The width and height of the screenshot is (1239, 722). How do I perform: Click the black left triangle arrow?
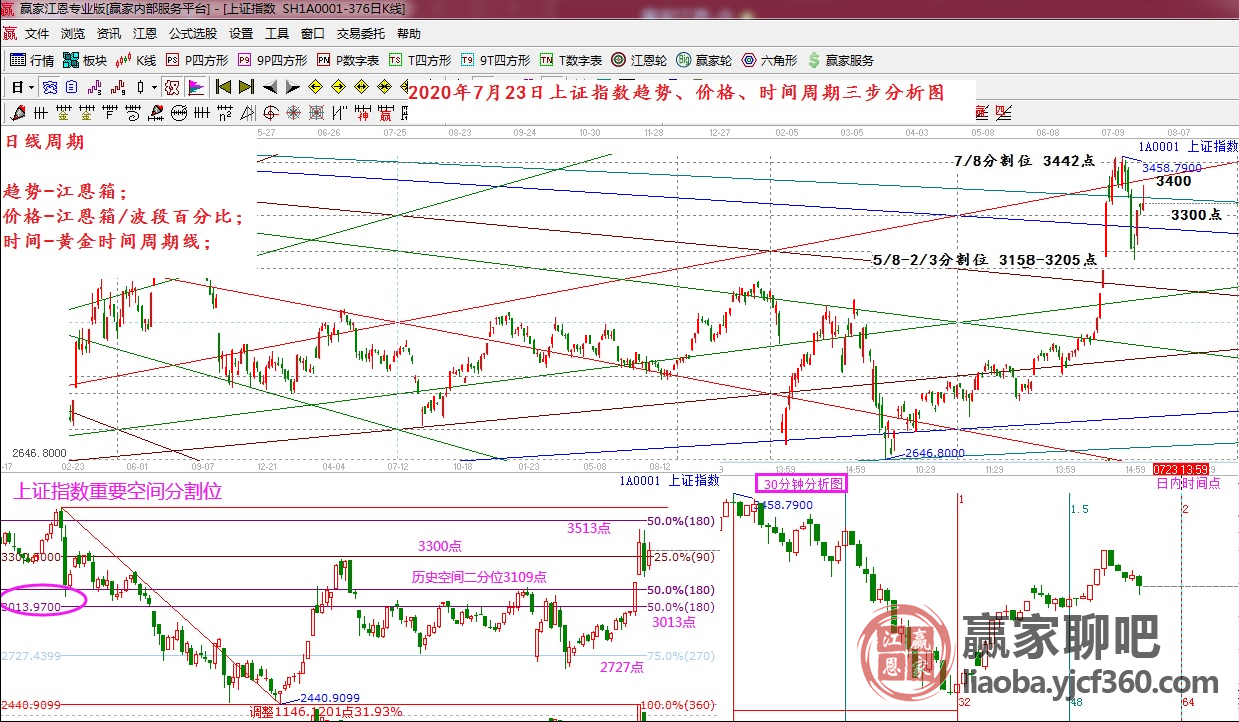point(270,87)
